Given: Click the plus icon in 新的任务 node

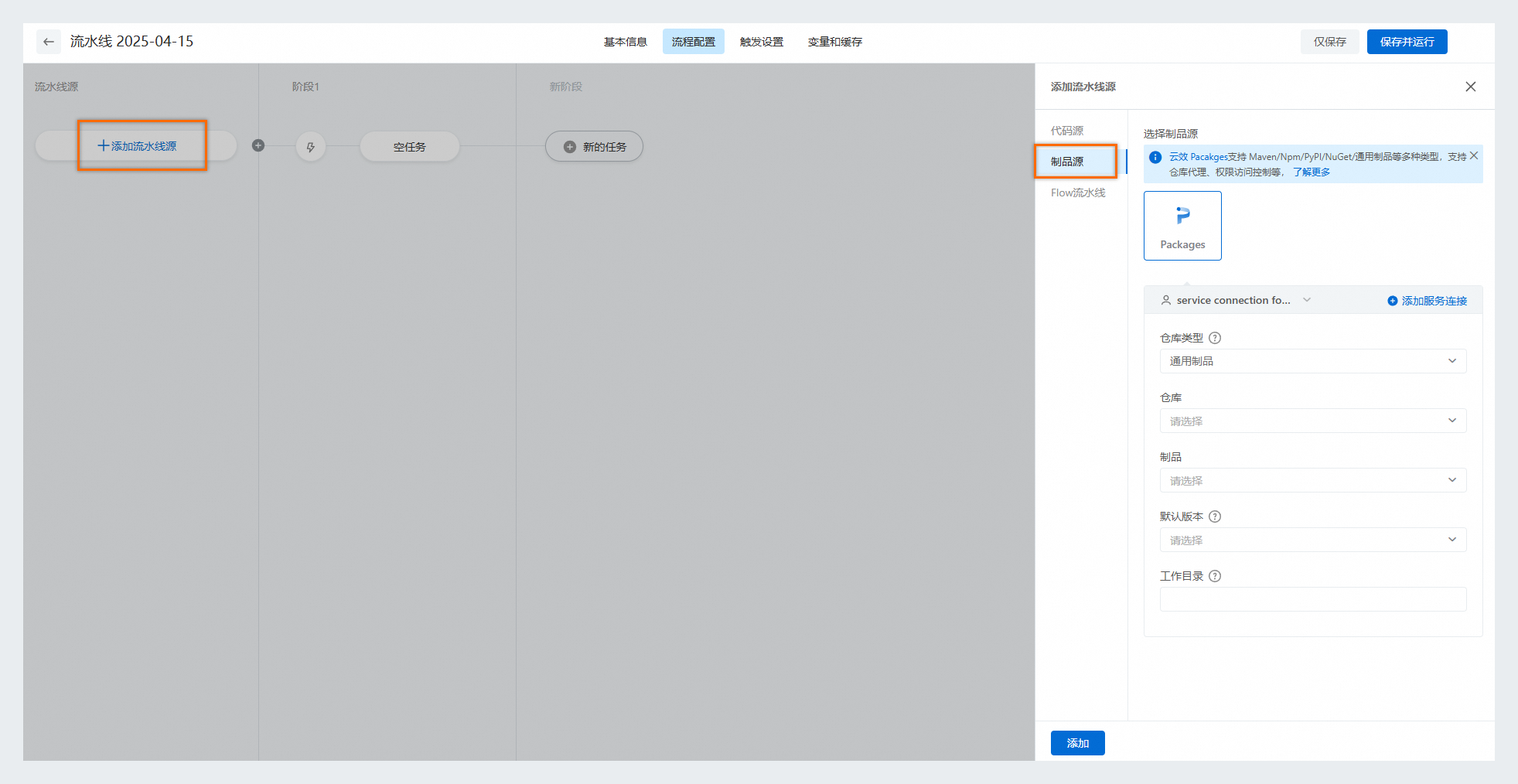Looking at the screenshot, I should click(x=570, y=147).
